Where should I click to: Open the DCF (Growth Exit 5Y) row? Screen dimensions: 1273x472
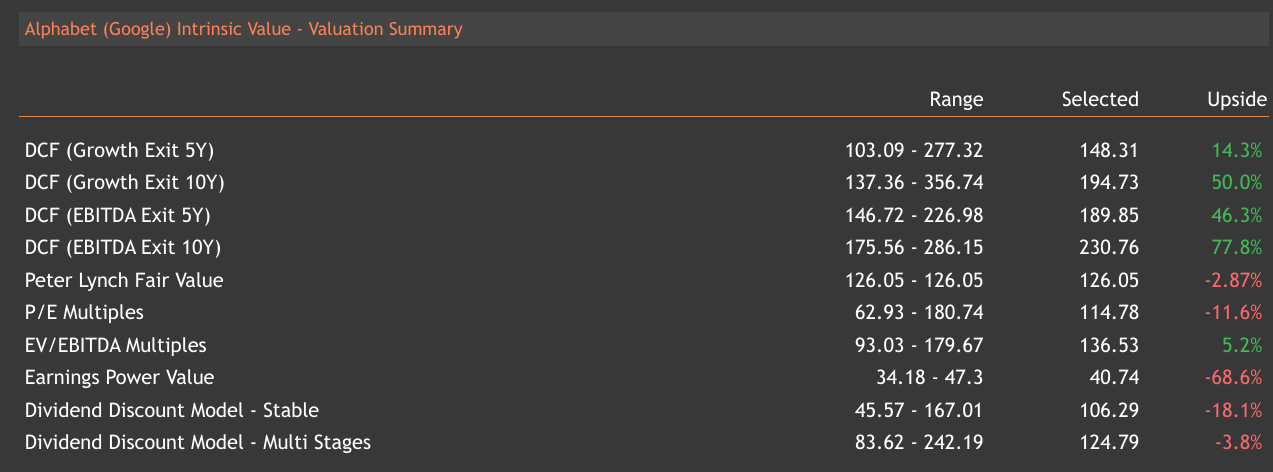click(120, 151)
